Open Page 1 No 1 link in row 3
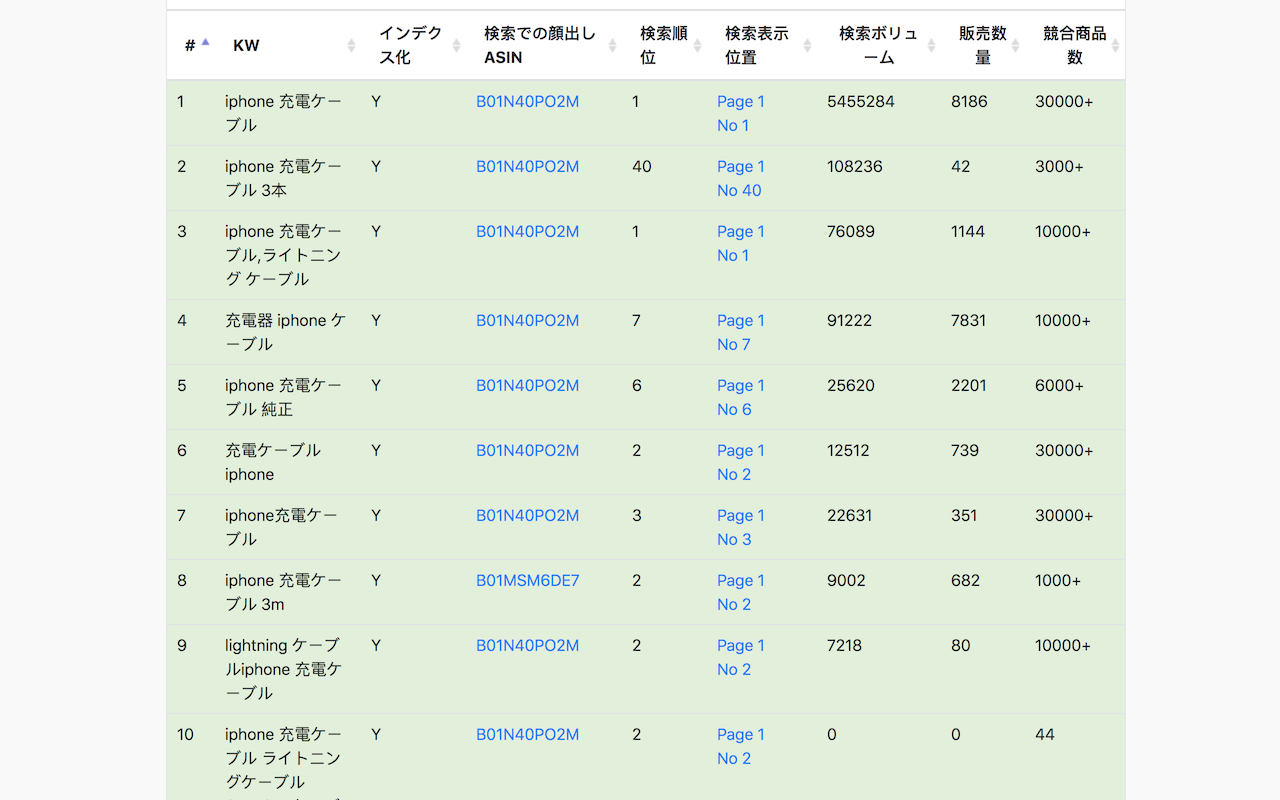The width and height of the screenshot is (1280, 800). click(741, 243)
